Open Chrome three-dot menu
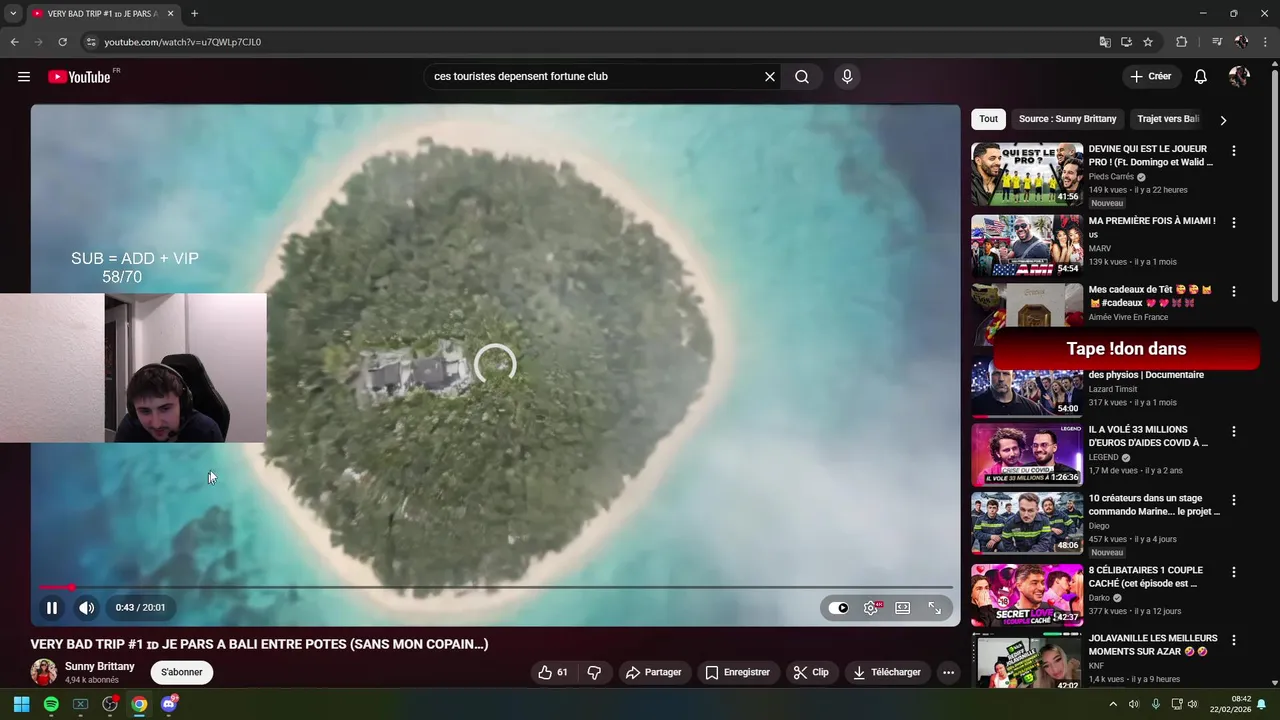This screenshot has height=720, width=1280. pos(1266,42)
